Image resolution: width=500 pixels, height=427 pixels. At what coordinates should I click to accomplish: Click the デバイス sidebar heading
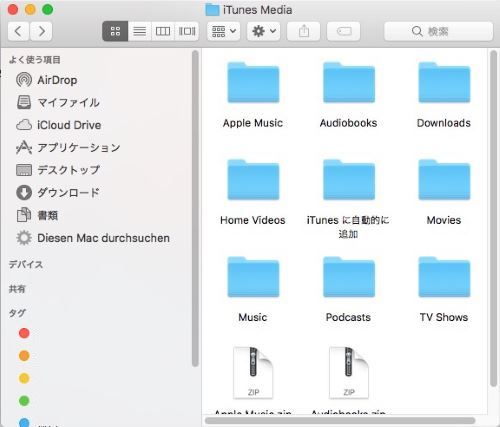click(26, 264)
